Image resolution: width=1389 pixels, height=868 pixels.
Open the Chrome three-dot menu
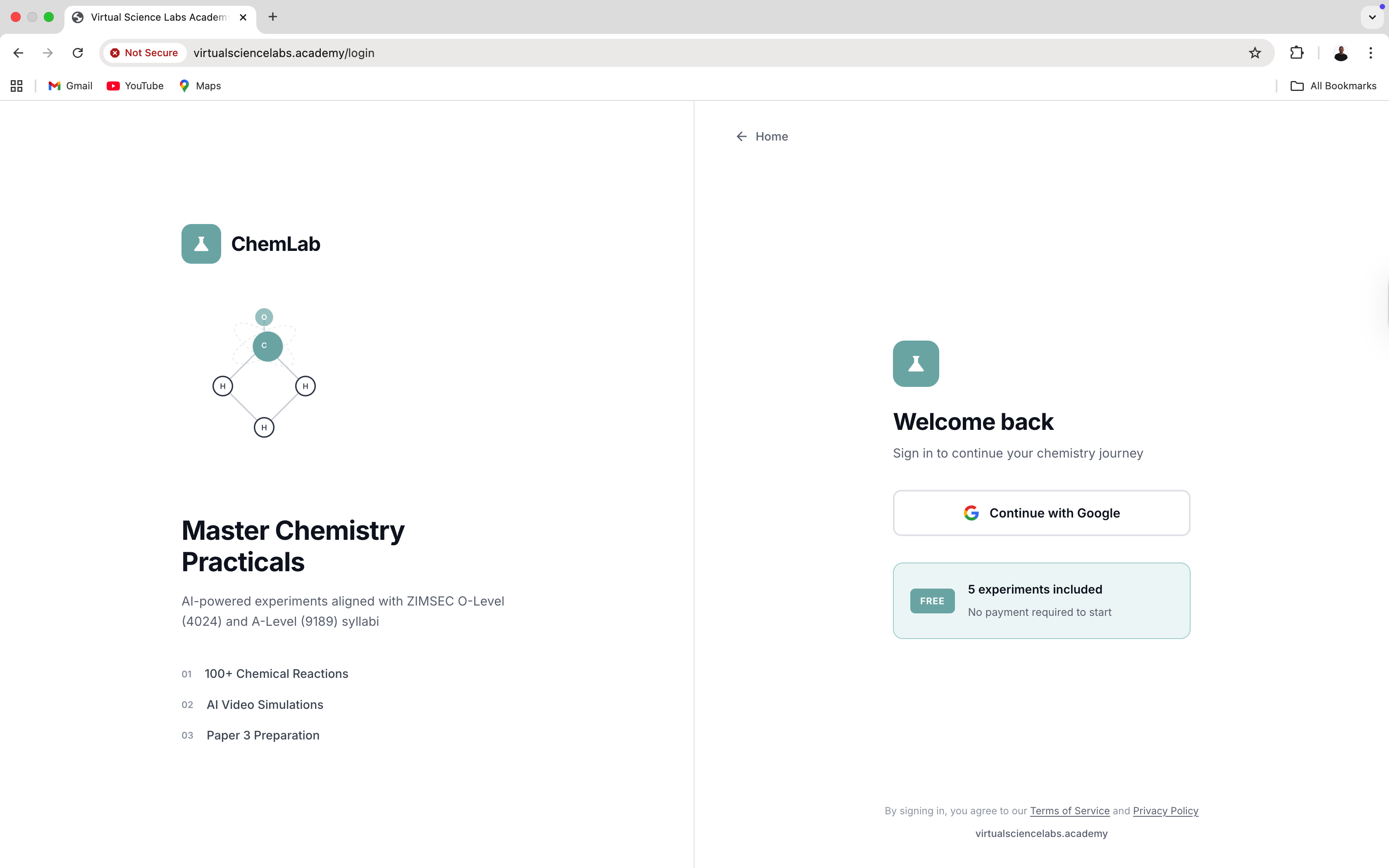tap(1371, 53)
